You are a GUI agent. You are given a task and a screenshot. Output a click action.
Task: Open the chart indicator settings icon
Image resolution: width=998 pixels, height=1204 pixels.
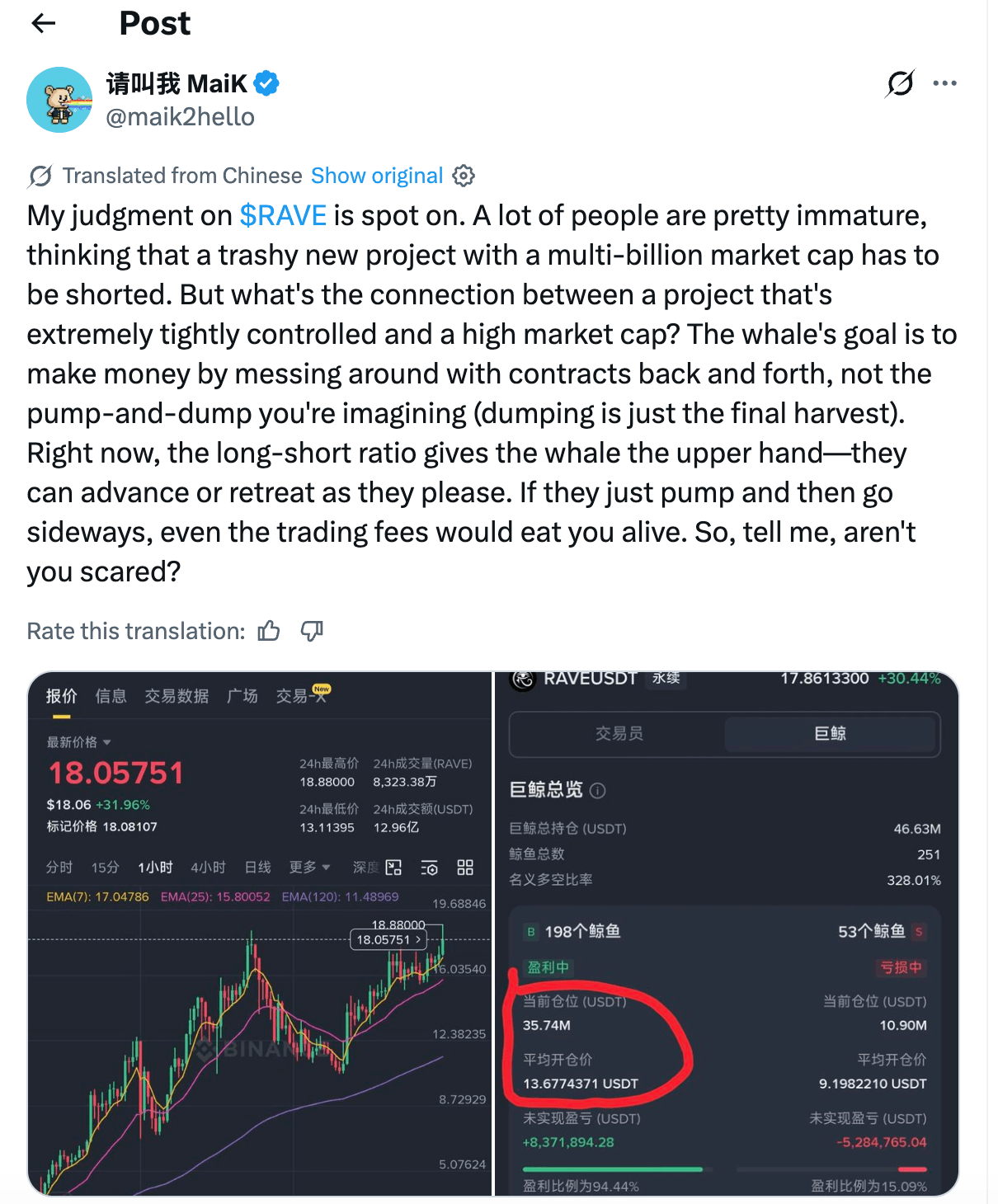430,868
